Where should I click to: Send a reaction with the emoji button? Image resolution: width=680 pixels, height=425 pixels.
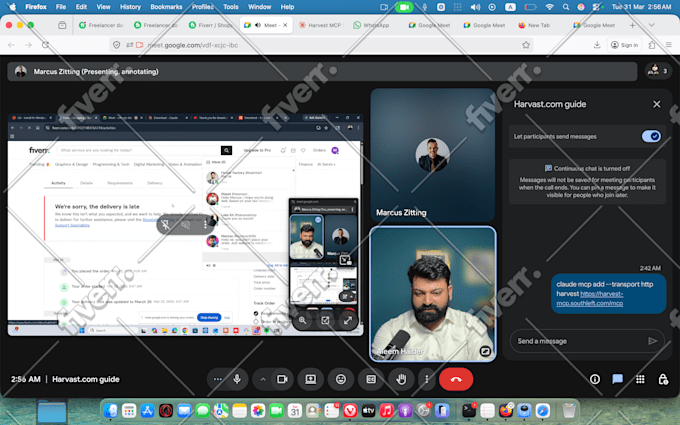(341, 379)
